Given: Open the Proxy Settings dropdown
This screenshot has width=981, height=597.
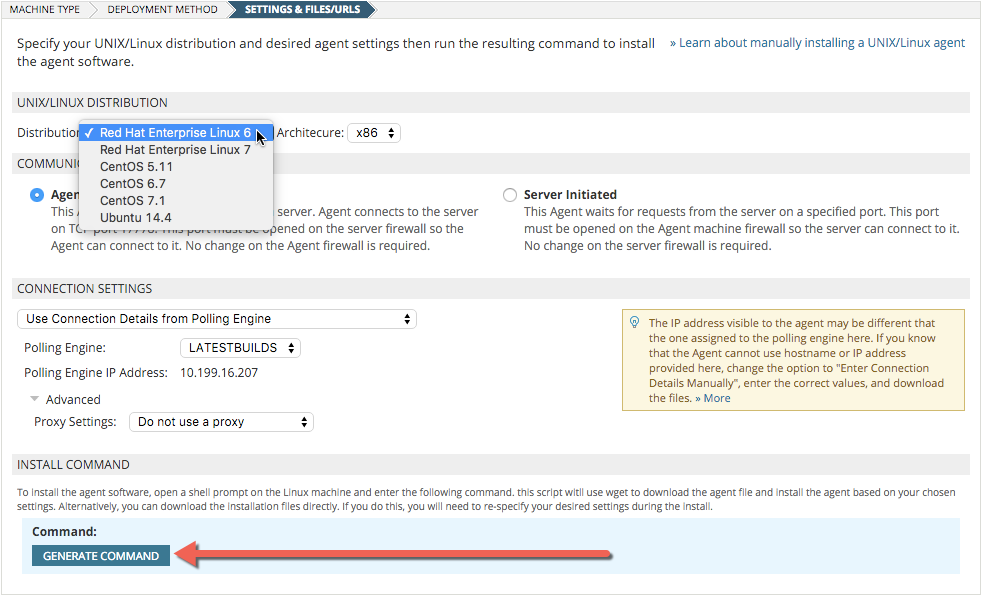Looking at the screenshot, I should coord(221,422).
